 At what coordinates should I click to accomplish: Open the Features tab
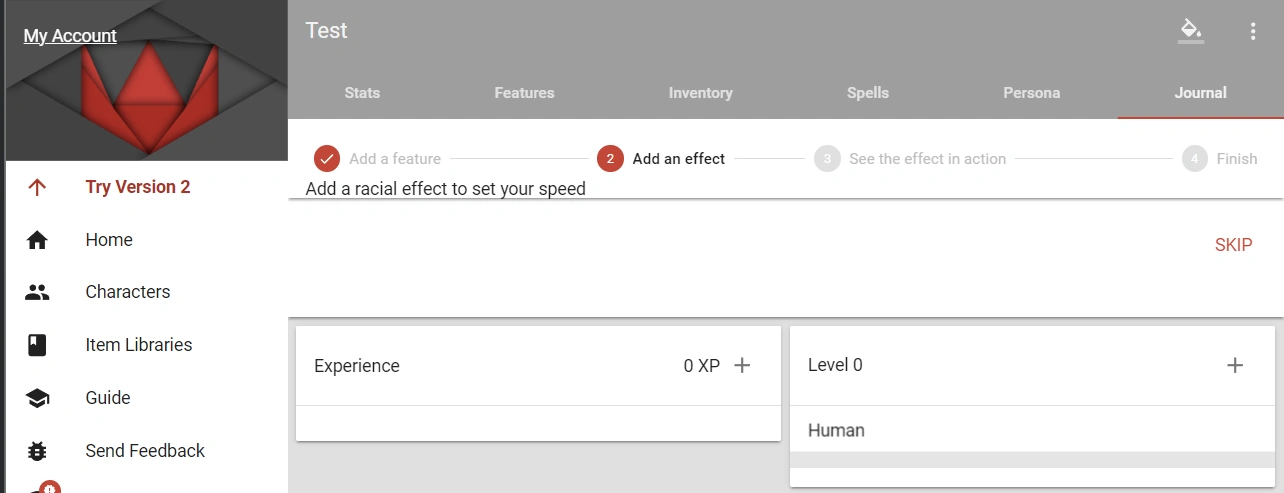pos(524,93)
